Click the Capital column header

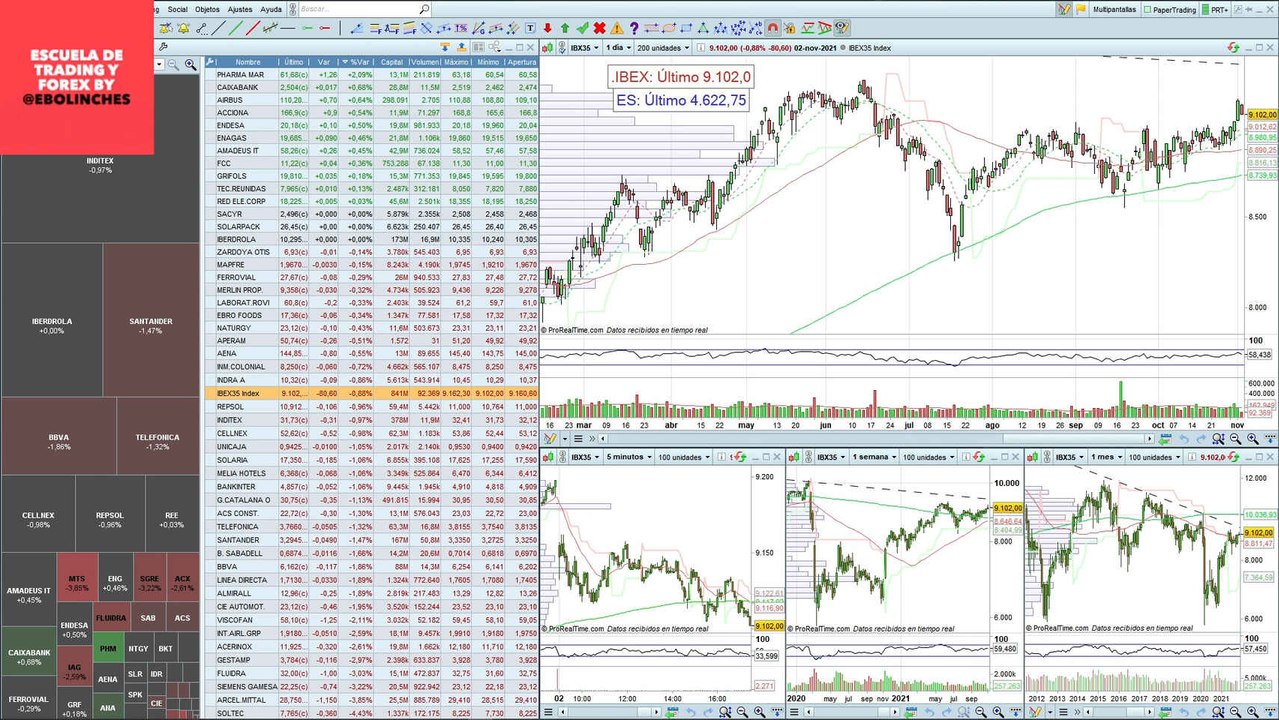pos(393,61)
